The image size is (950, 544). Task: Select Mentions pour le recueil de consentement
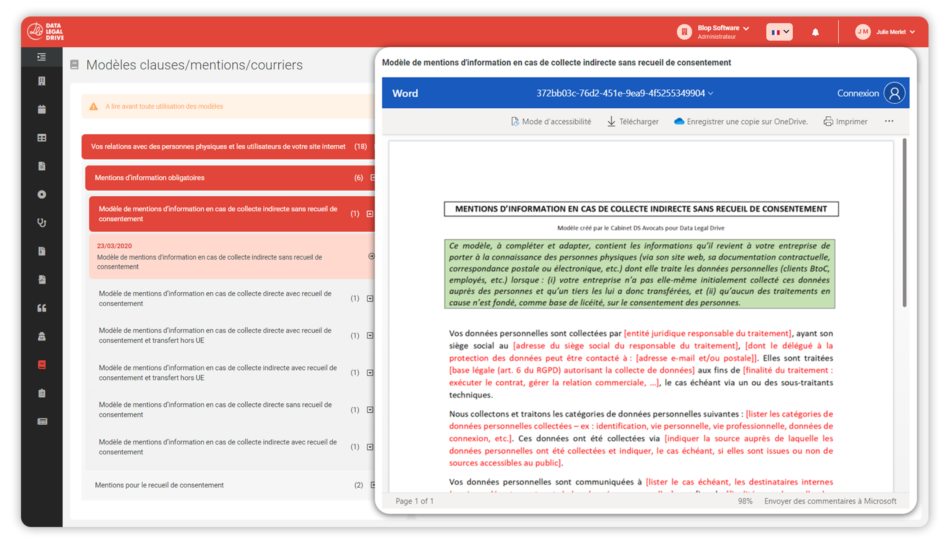[x=230, y=485]
